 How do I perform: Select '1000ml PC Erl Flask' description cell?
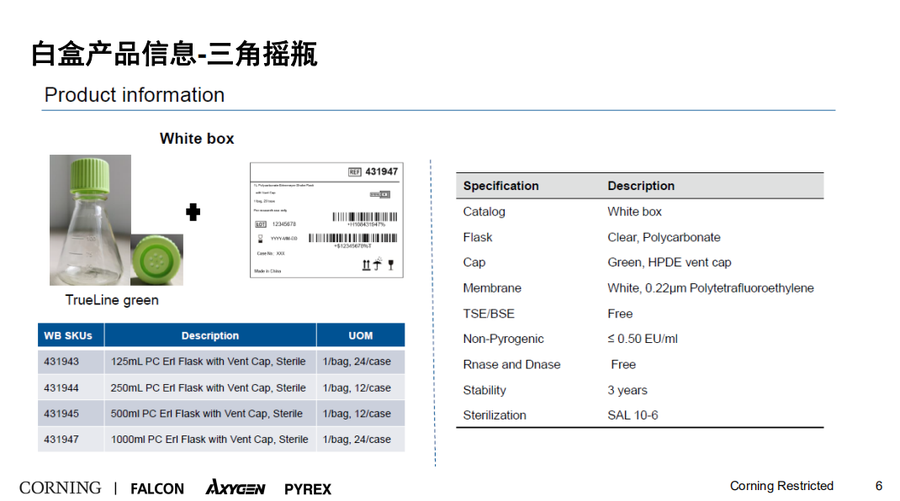(x=210, y=439)
